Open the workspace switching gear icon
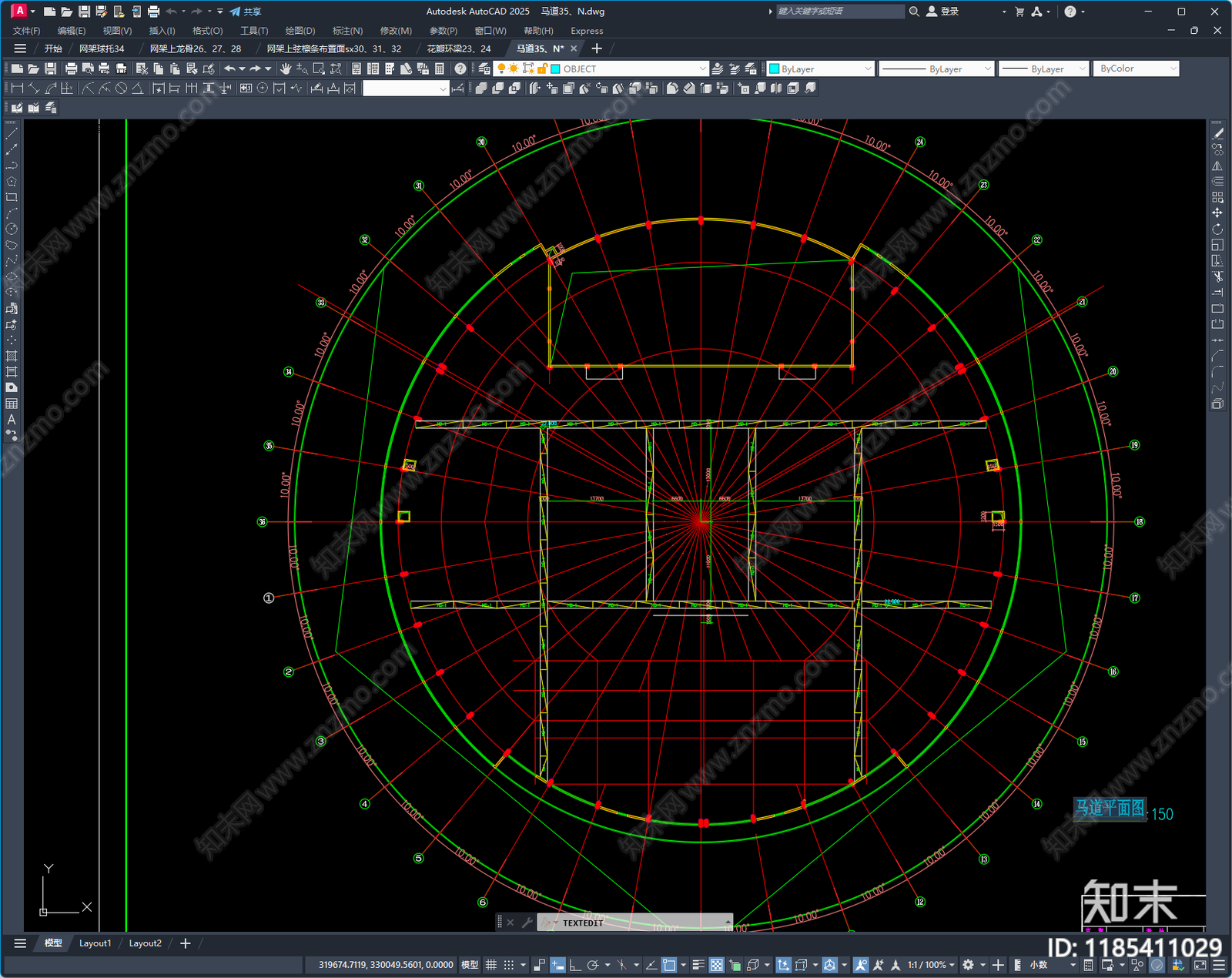The height and width of the screenshot is (978, 1232). tap(969, 965)
